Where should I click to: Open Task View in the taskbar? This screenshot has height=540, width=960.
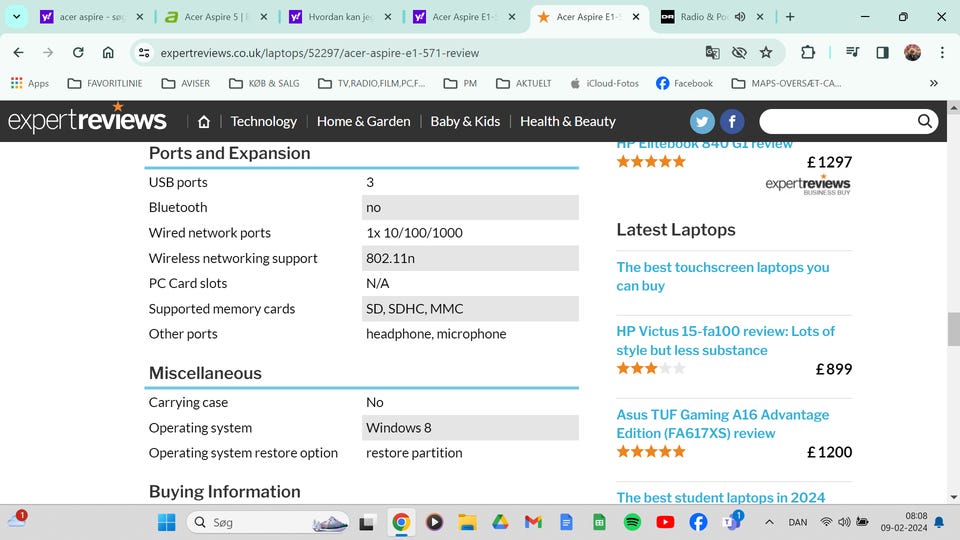click(366, 522)
